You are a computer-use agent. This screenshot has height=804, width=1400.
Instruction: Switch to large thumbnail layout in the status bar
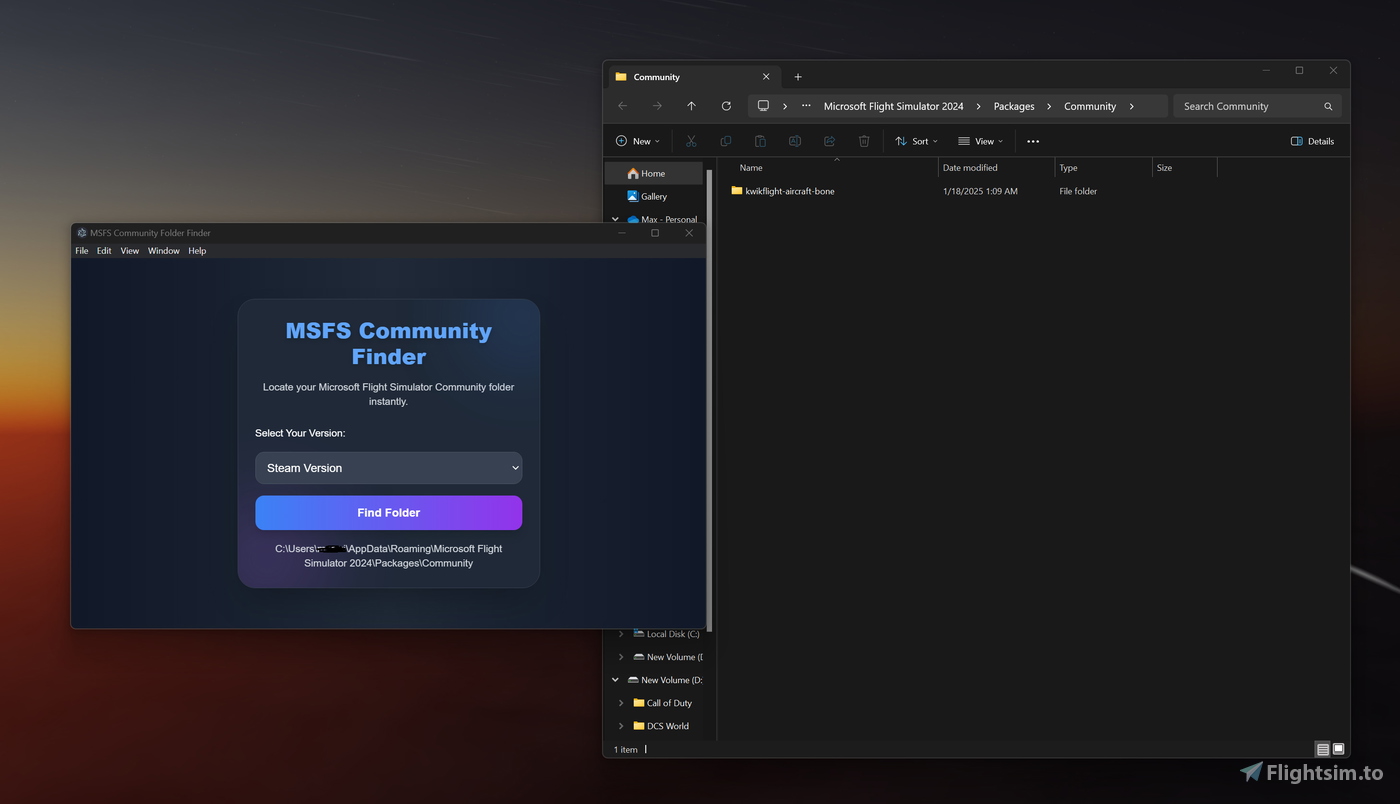point(1338,748)
